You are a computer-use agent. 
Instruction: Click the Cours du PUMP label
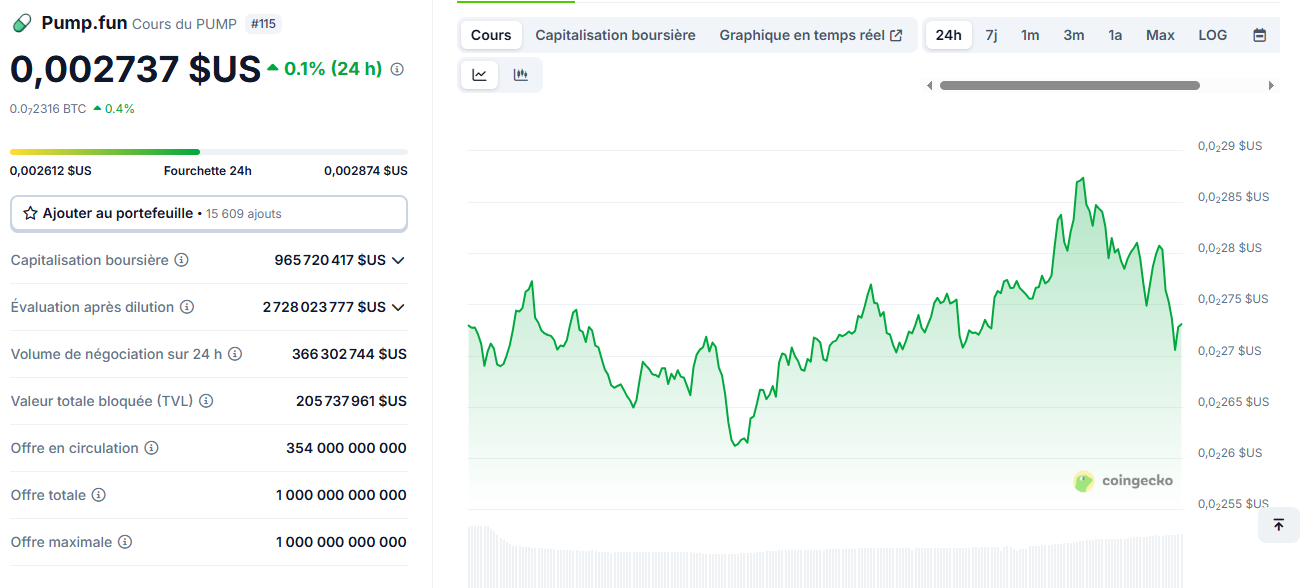point(184,24)
